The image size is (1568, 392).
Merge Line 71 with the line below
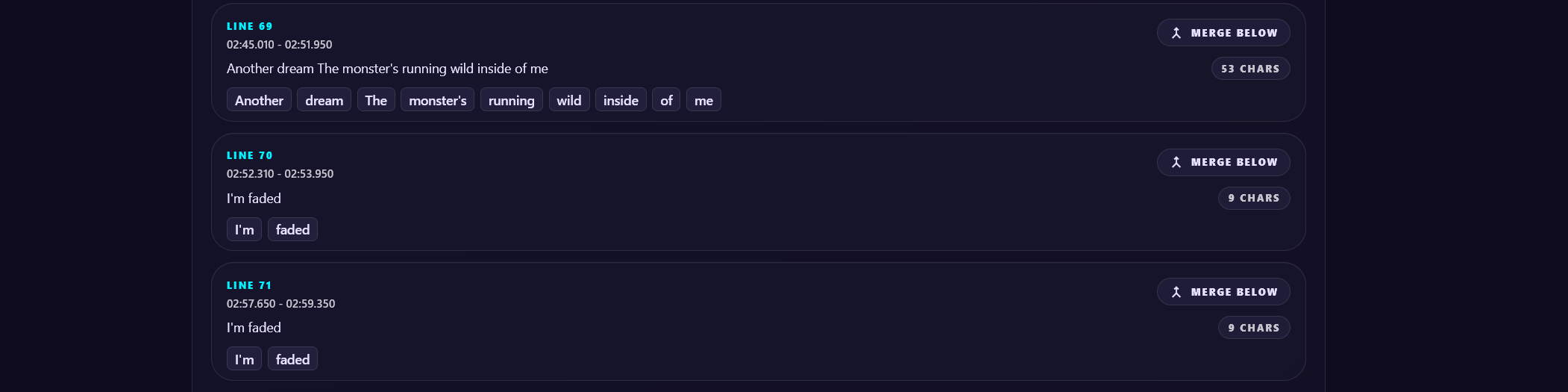(1223, 292)
